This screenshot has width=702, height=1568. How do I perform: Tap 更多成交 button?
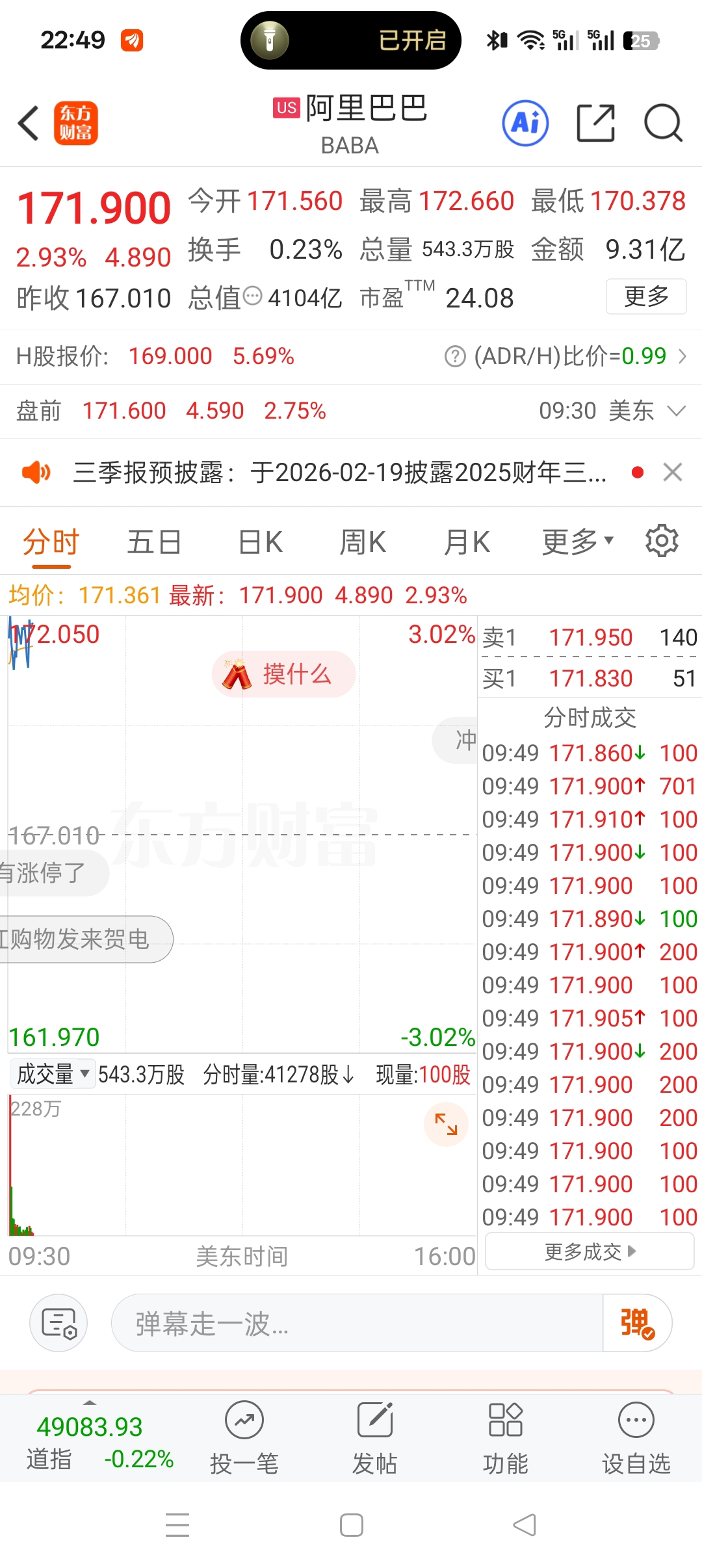[590, 1251]
